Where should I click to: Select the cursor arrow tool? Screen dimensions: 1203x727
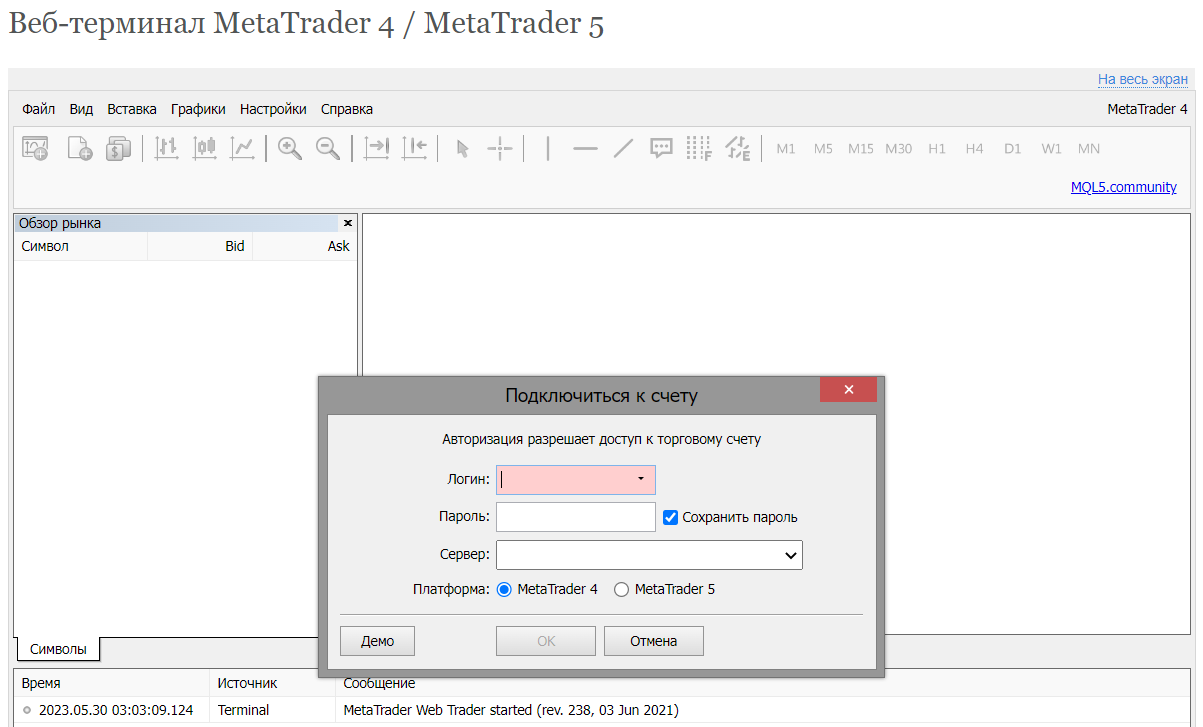tap(462, 148)
